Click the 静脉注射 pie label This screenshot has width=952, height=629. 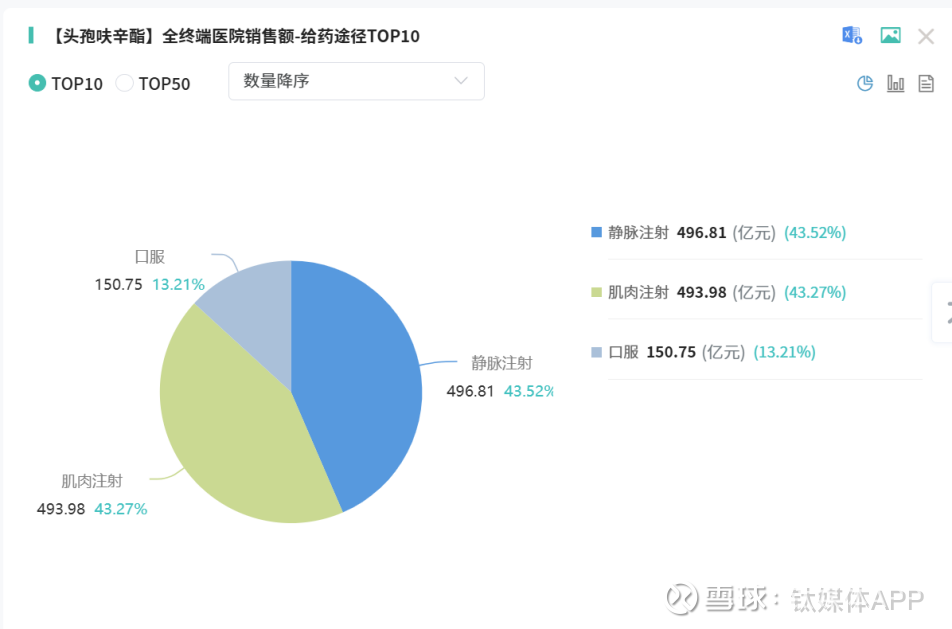pos(502,363)
